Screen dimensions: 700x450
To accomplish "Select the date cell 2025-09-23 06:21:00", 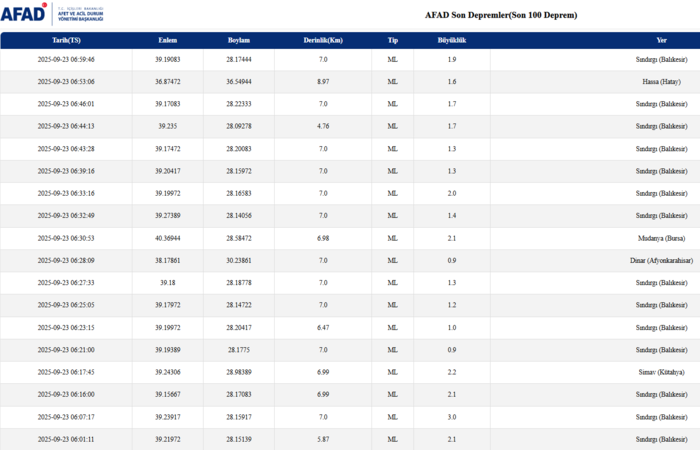I will click(x=66, y=350).
